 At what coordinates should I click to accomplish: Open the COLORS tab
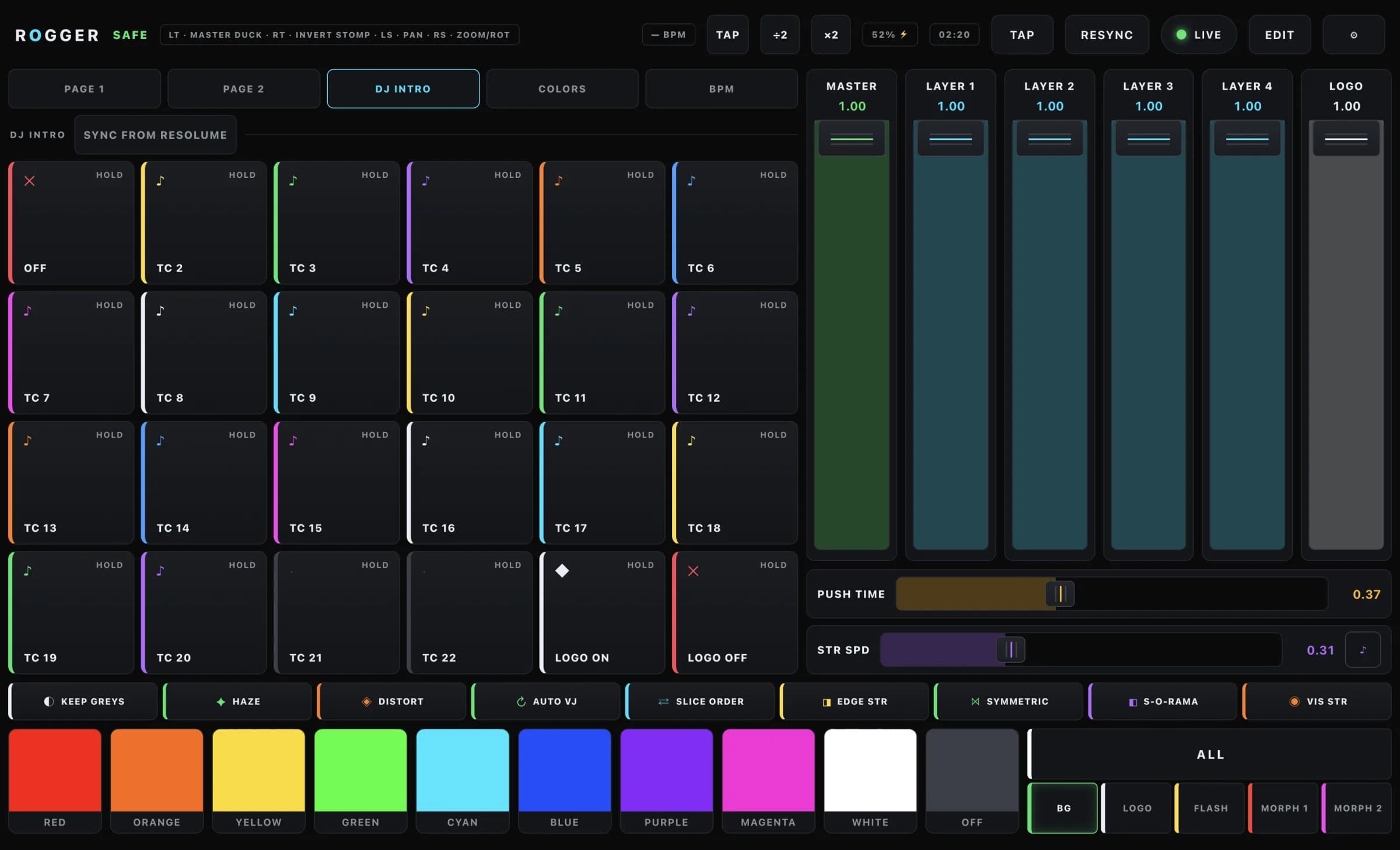(562, 89)
